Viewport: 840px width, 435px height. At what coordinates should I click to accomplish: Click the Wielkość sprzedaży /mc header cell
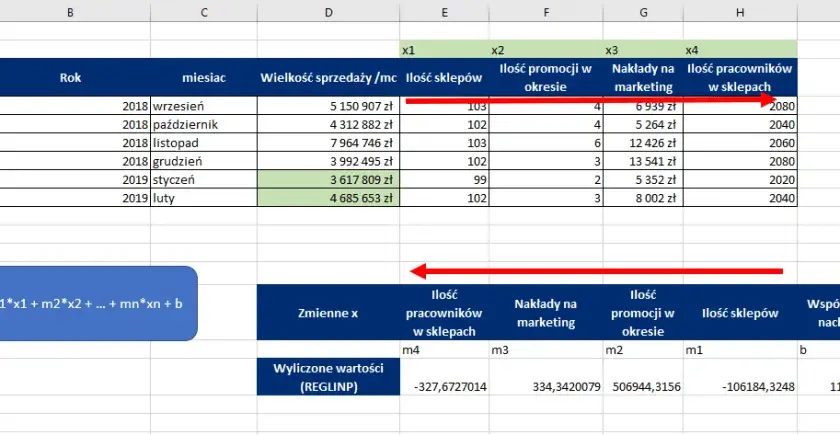tap(328, 78)
